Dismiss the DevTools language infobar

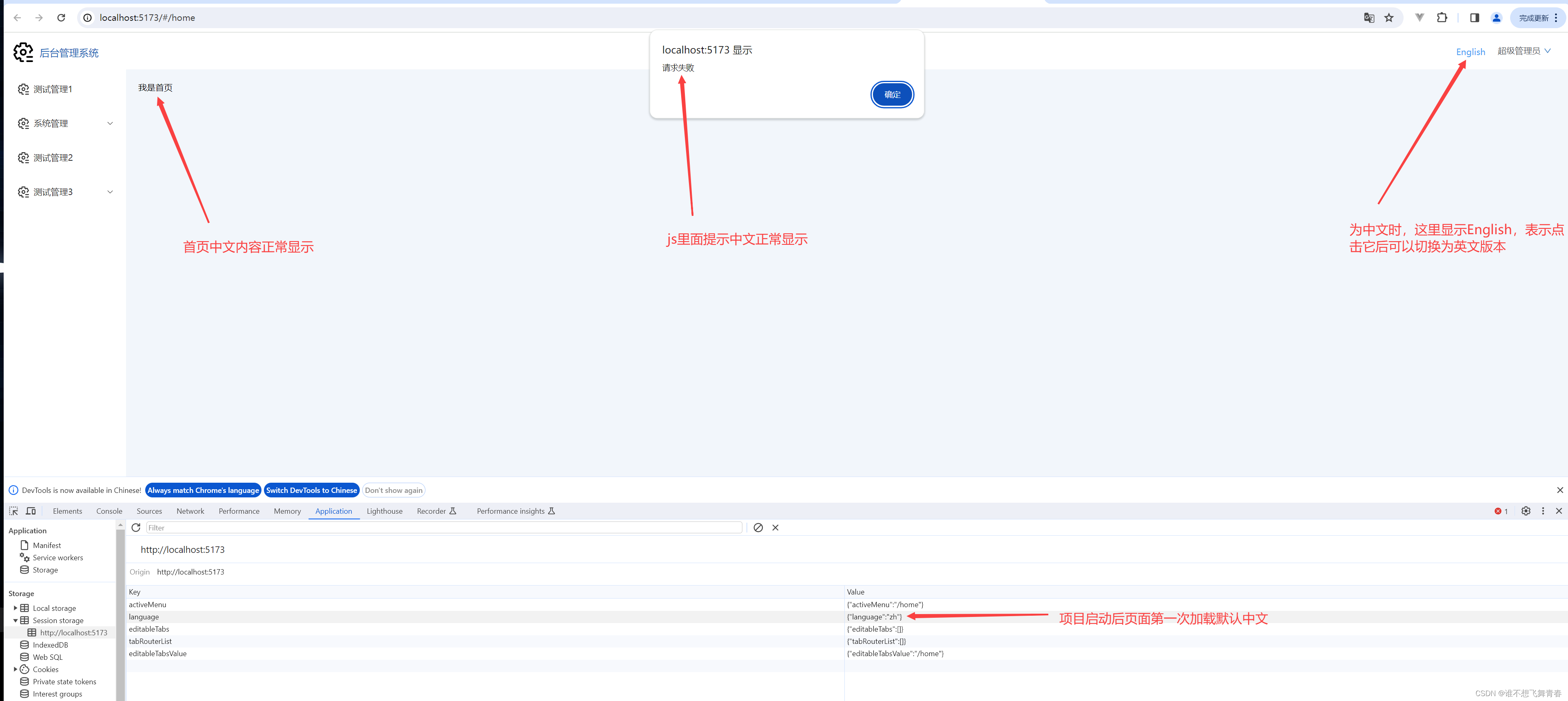click(1559, 490)
